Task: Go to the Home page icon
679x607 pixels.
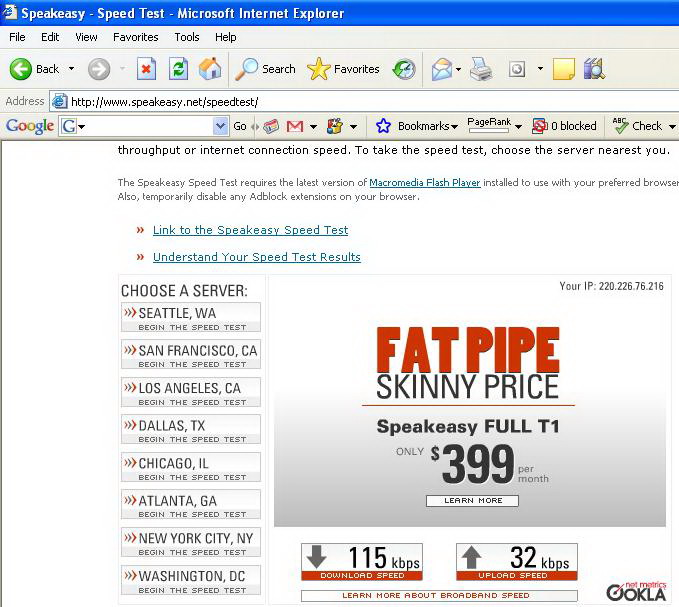Action: [210, 69]
